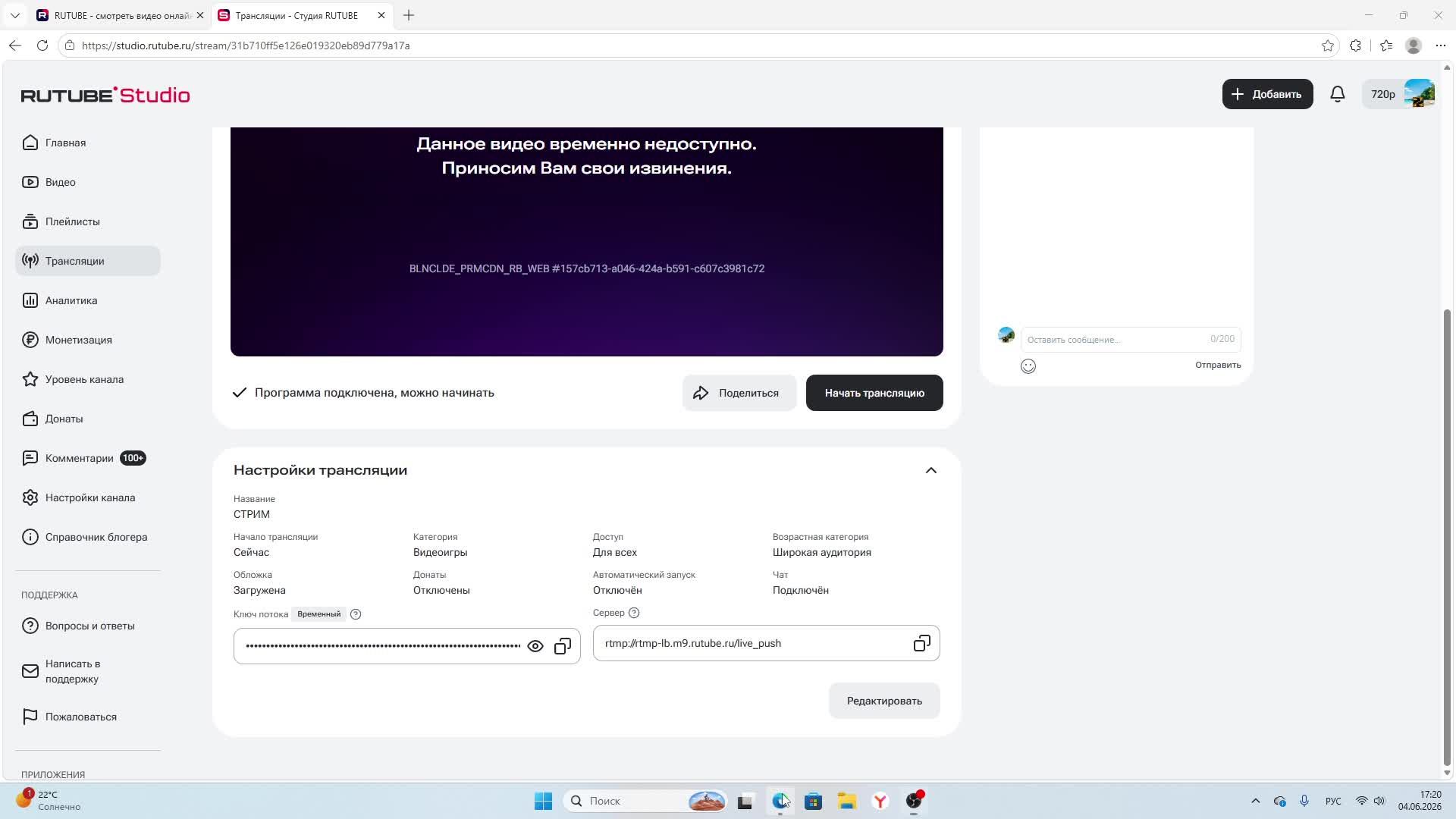Open the browser profile icon
Screen dimensions: 1456x819
pyautogui.click(x=1414, y=45)
